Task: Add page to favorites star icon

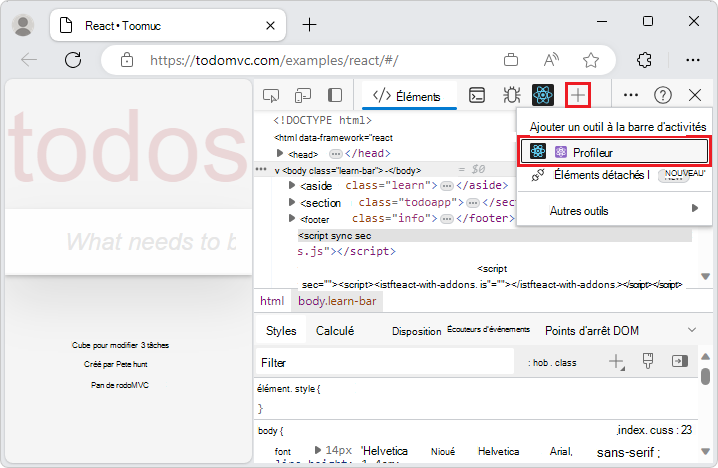Action: (591, 60)
